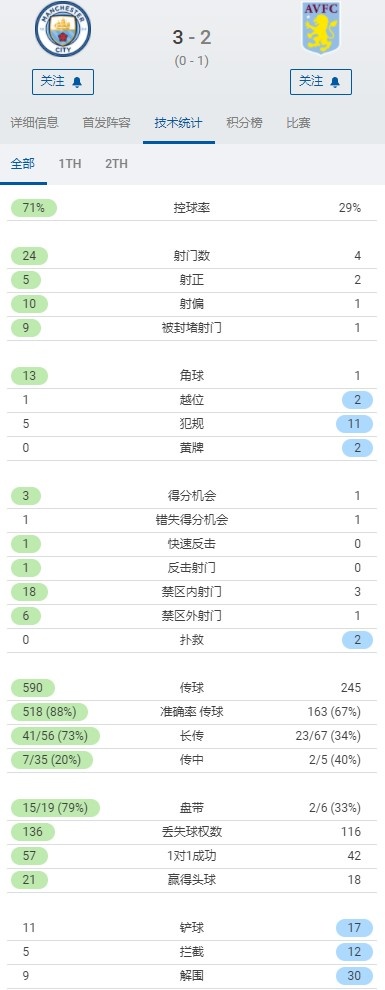Open the 详细信息 tab
This screenshot has width=385, height=990.
[x=34, y=123]
